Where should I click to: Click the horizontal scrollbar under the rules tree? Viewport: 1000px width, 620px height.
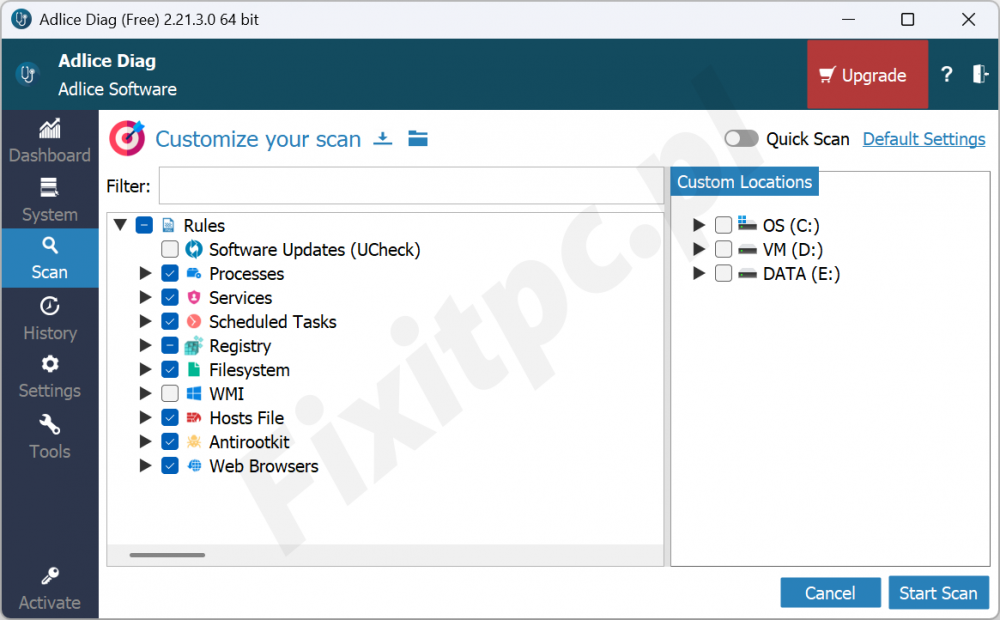pyautogui.click(x=167, y=555)
